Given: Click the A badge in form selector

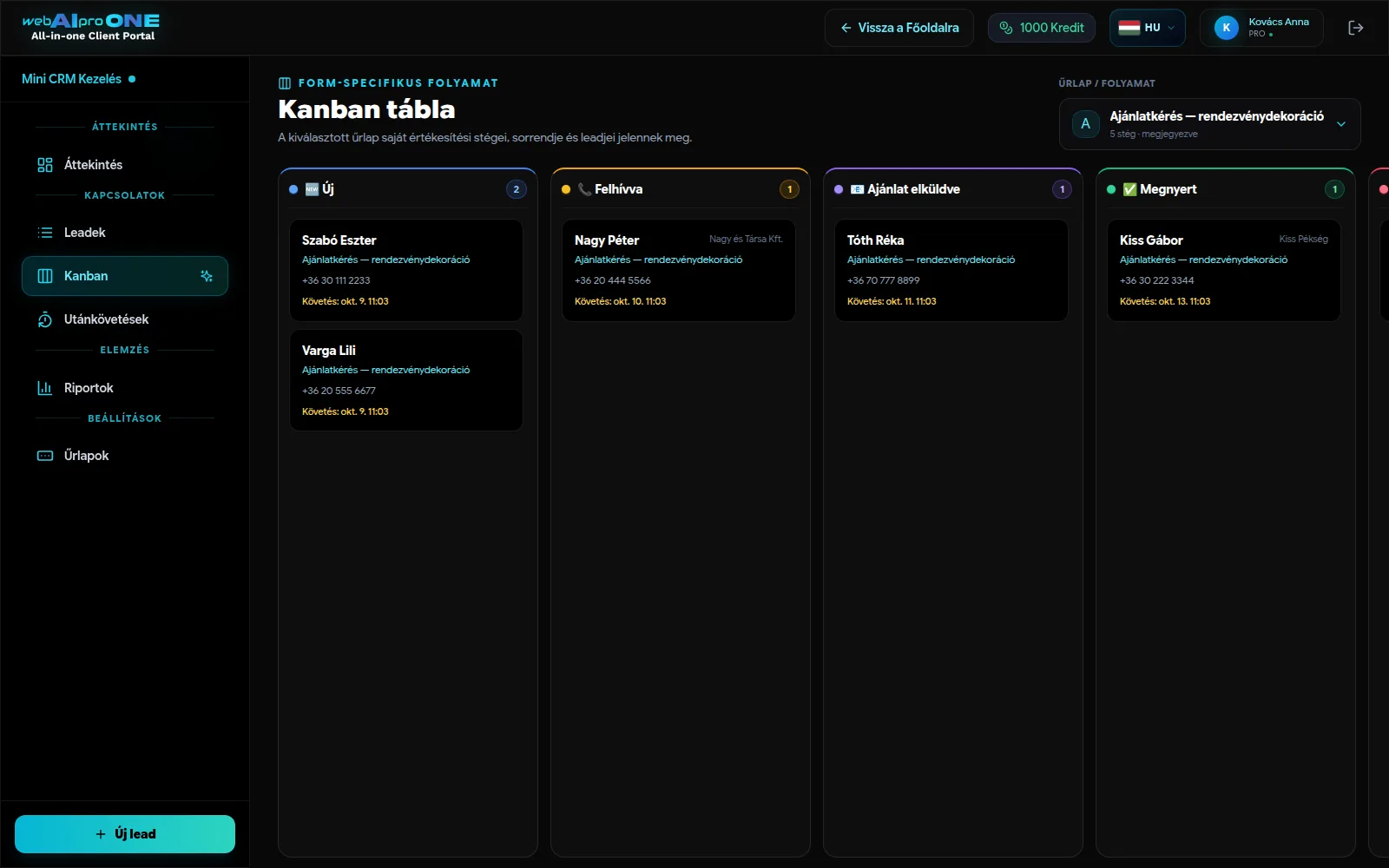Looking at the screenshot, I should coord(1085,124).
